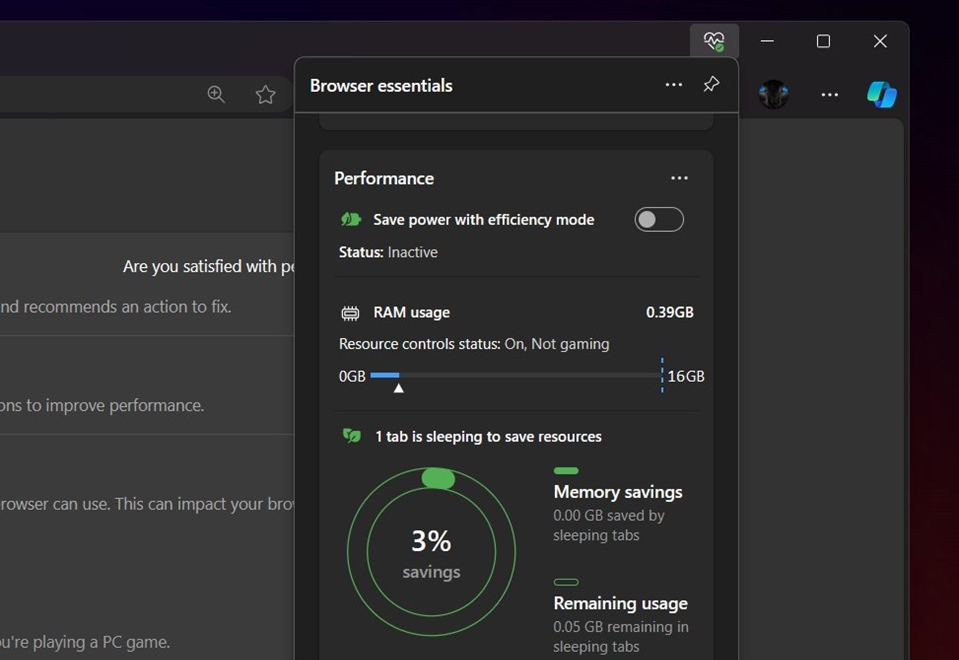The image size is (959, 660).
Task: Toggle Save power with efficiency mode
Action: pos(659,220)
